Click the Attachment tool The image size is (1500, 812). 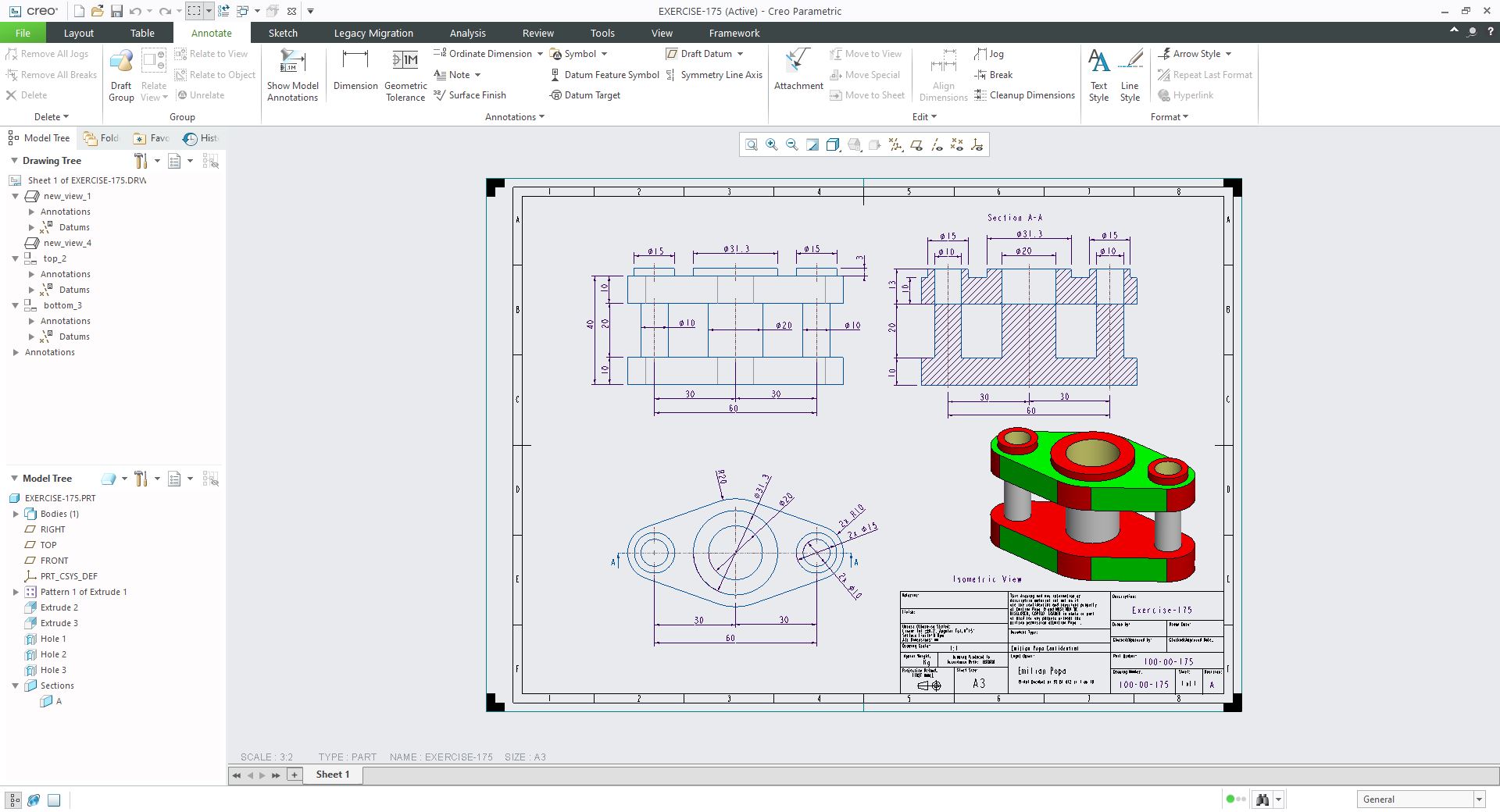(x=798, y=69)
